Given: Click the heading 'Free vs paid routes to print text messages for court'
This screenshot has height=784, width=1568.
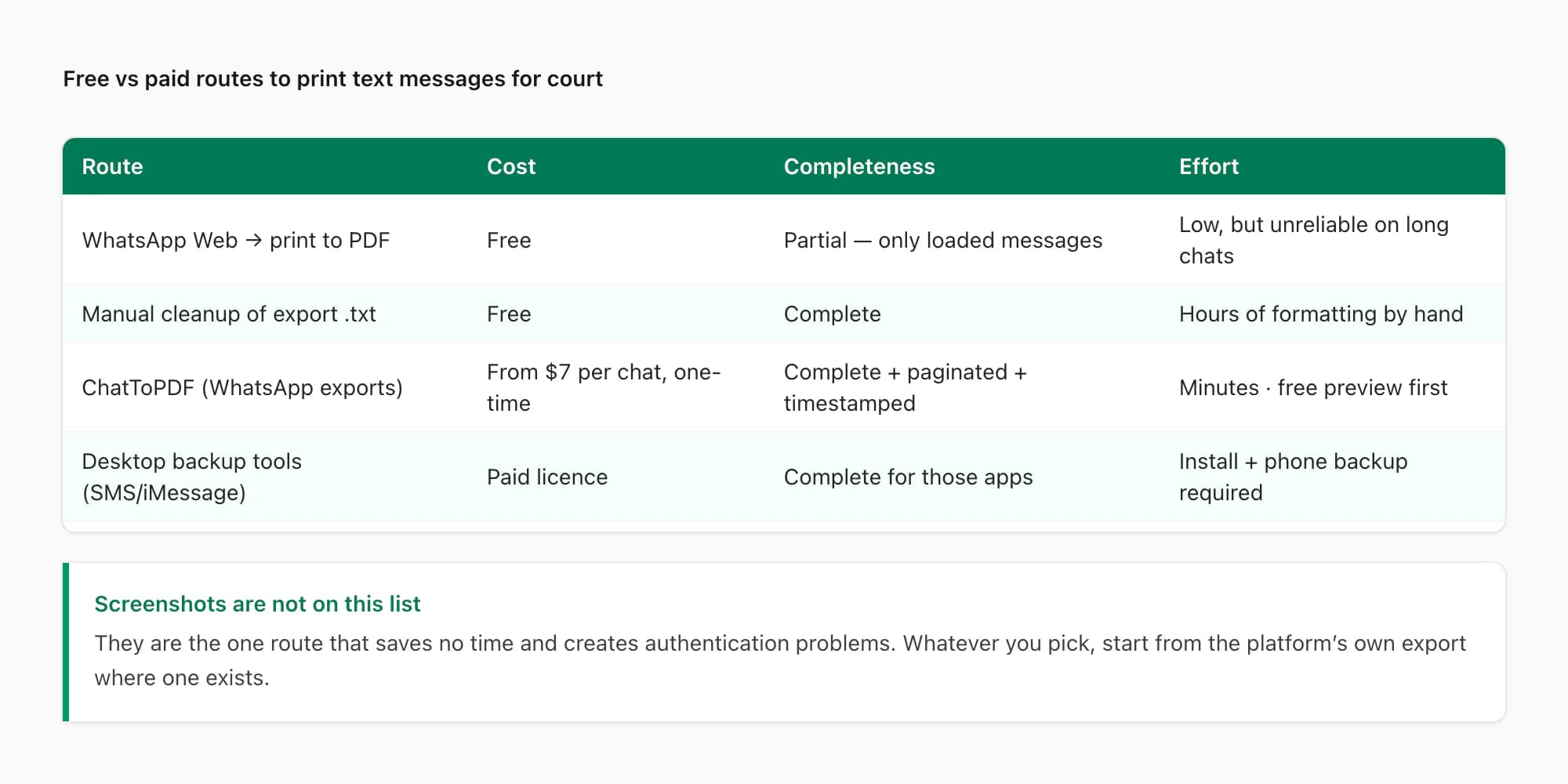Looking at the screenshot, I should point(332,79).
